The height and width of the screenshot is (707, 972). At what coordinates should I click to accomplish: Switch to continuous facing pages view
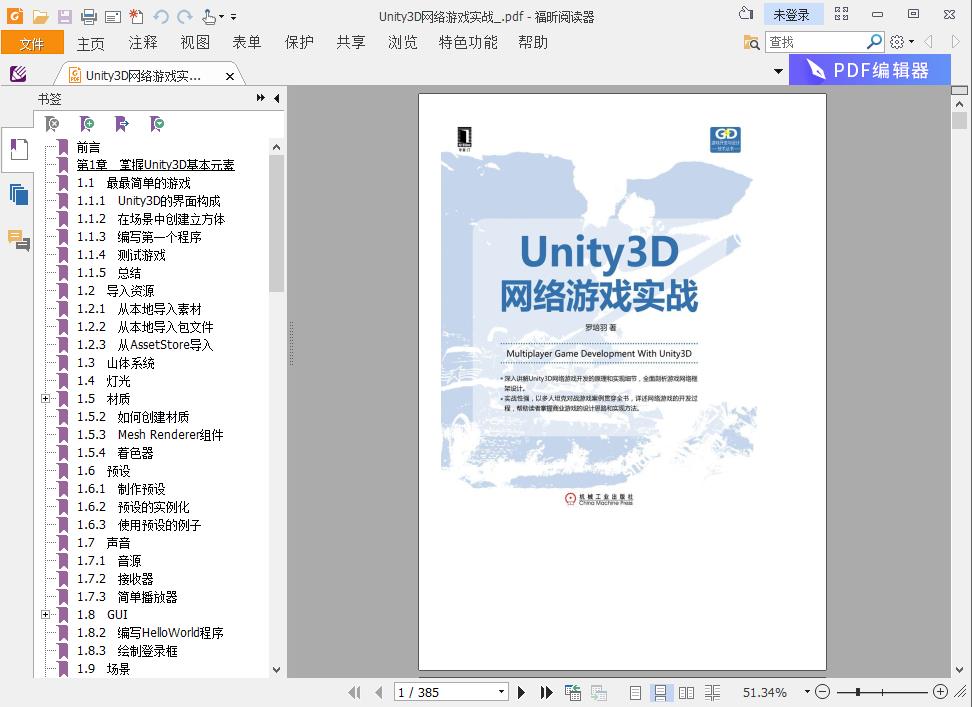tap(712, 692)
